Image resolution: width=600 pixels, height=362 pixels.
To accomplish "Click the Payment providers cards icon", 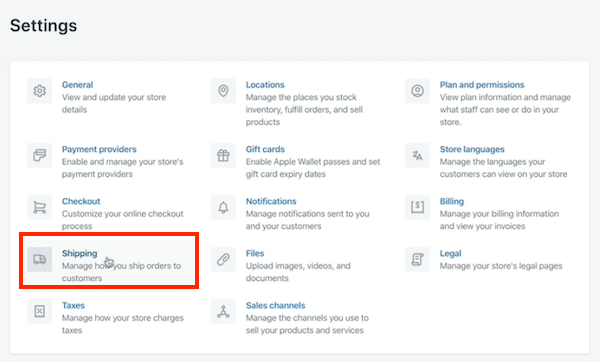I will (39, 155).
